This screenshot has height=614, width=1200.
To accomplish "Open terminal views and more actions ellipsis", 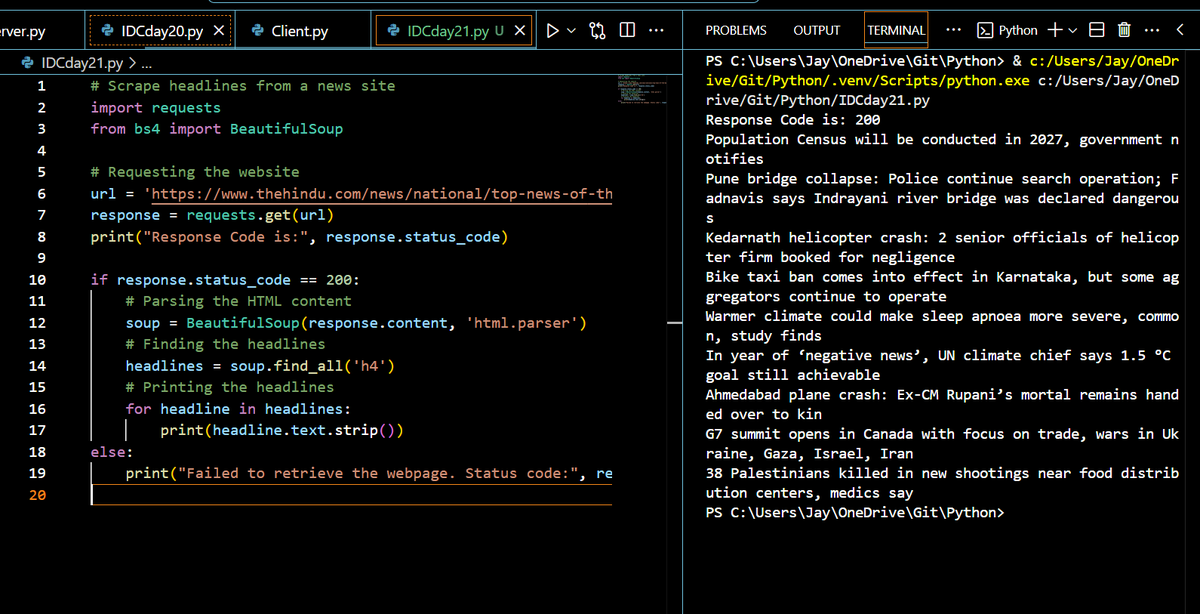I will point(1151,31).
